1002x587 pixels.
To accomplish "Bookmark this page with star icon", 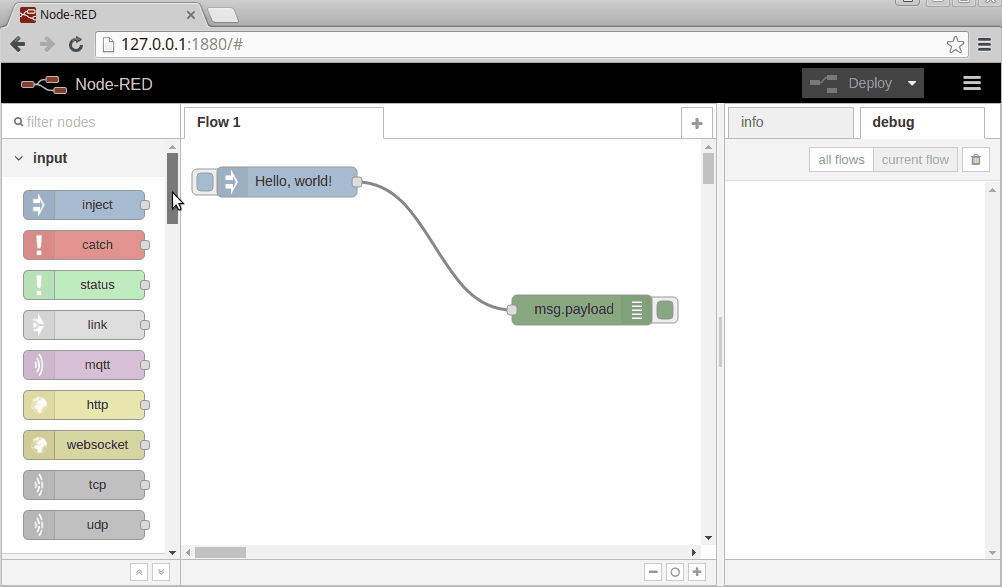I will pyautogui.click(x=955, y=45).
